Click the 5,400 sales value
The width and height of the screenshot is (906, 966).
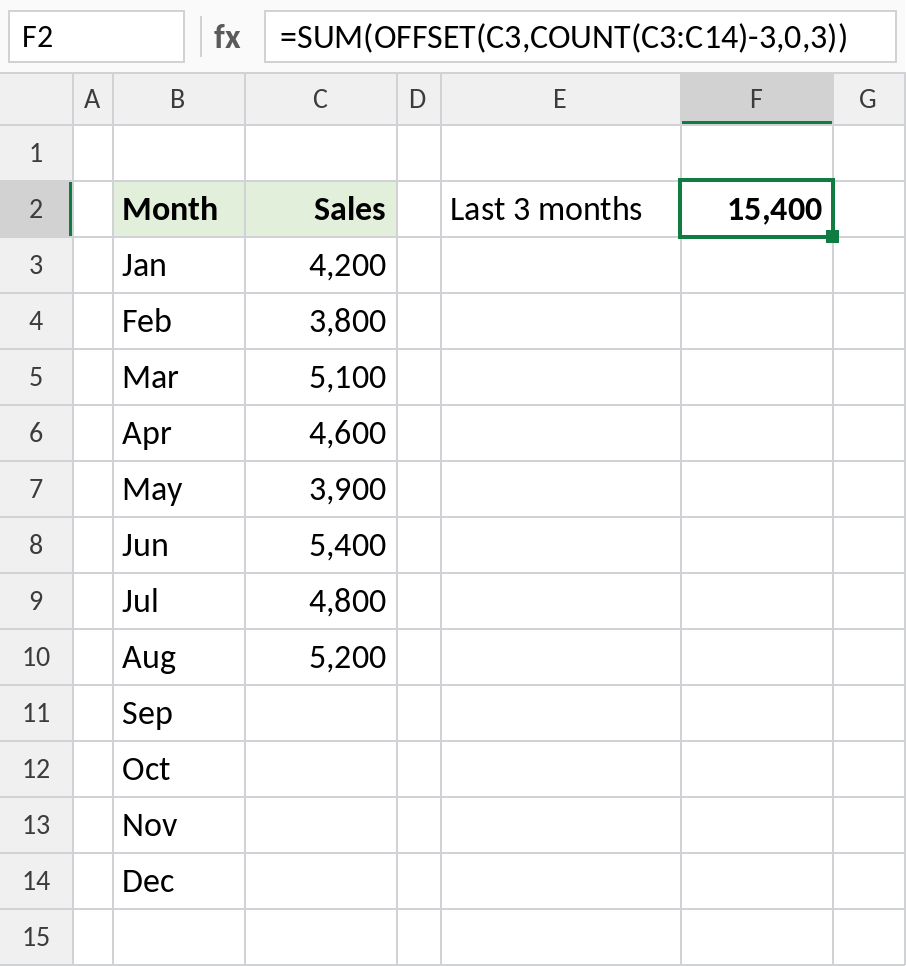pos(321,545)
